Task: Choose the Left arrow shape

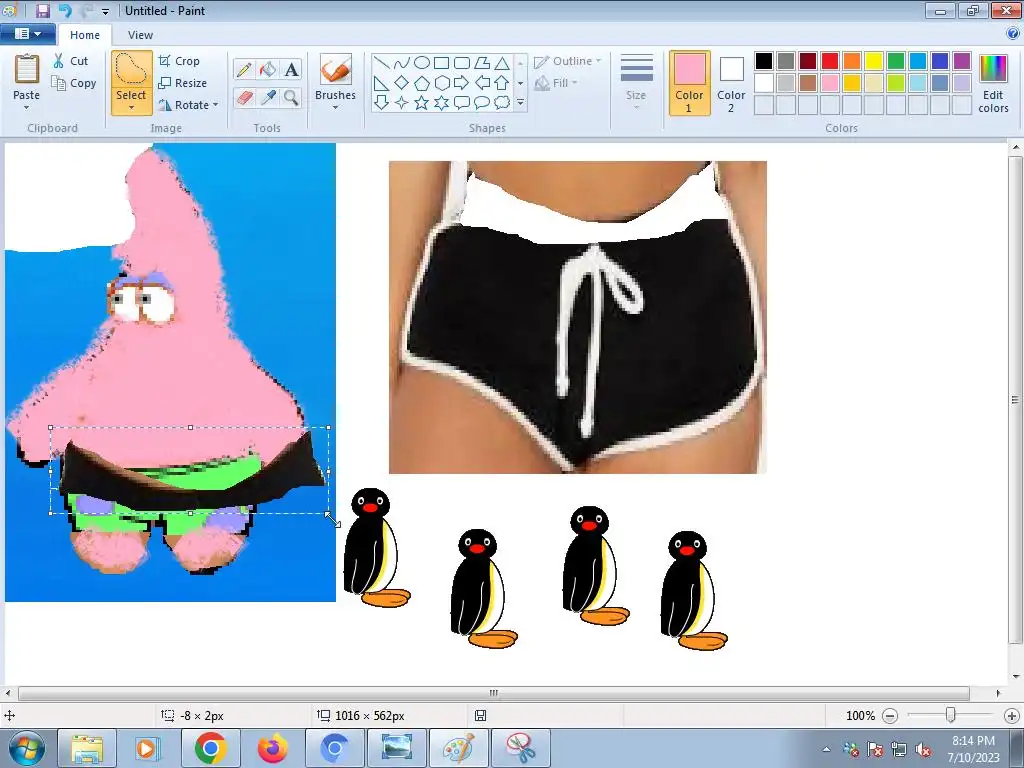Action: [482, 83]
